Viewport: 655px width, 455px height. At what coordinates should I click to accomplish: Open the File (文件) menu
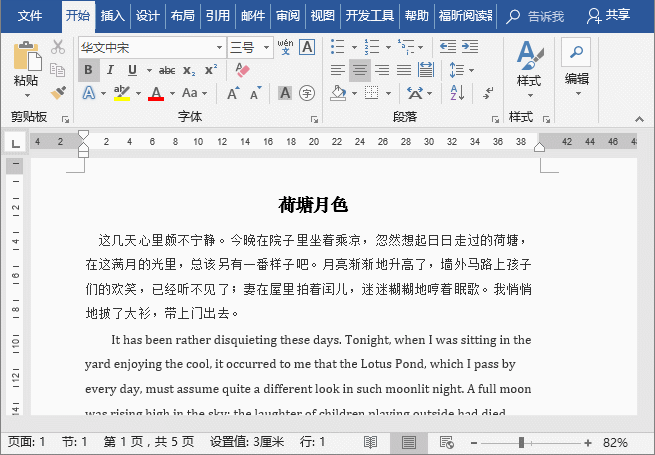[x=30, y=15]
